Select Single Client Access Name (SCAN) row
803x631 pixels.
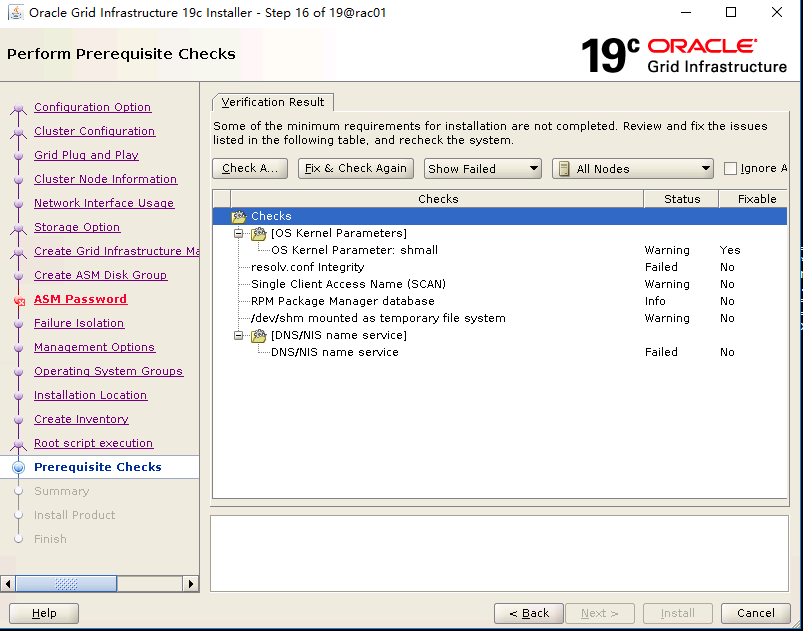click(x=500, y=284)
